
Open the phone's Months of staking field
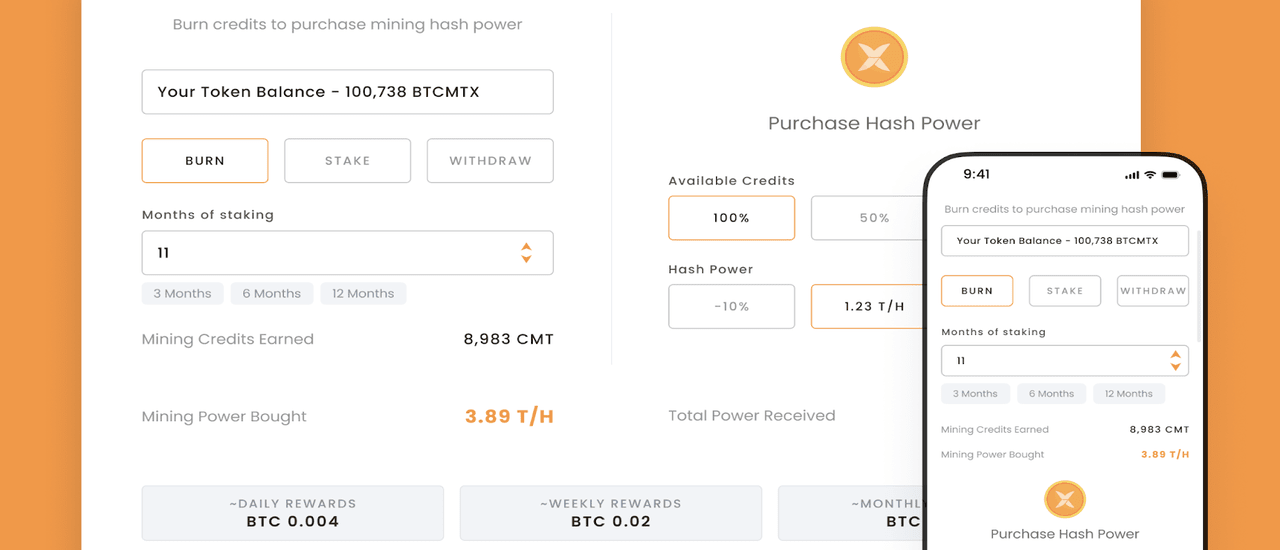pos(1050,361)
